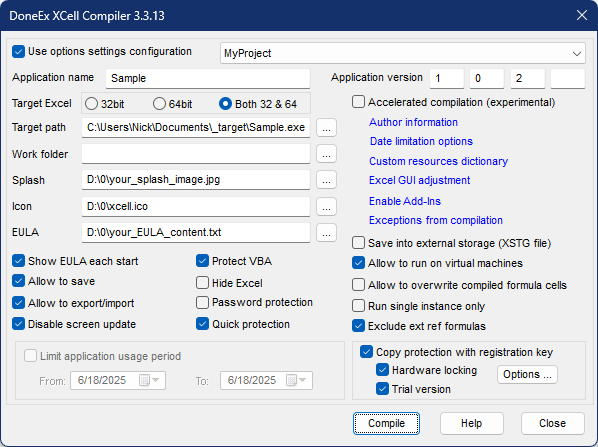Enable Hide Excel checkbox

[203, 283]
